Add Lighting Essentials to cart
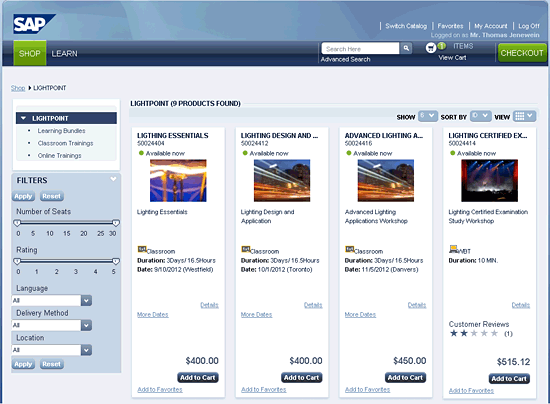The height and width of the screenshot is (404, 550). [x=198, y=377]
